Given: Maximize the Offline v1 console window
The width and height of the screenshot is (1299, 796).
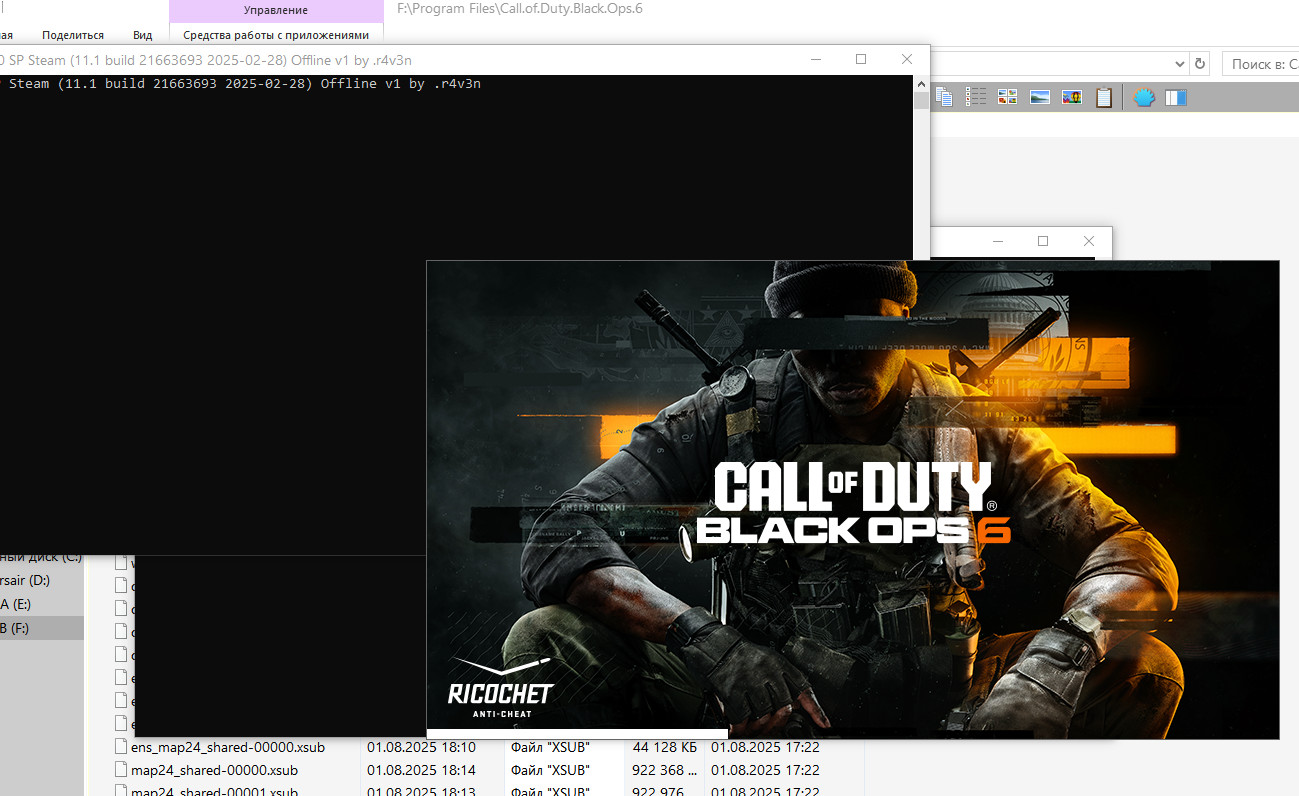Looking at the screenshot, I should 861,59.
